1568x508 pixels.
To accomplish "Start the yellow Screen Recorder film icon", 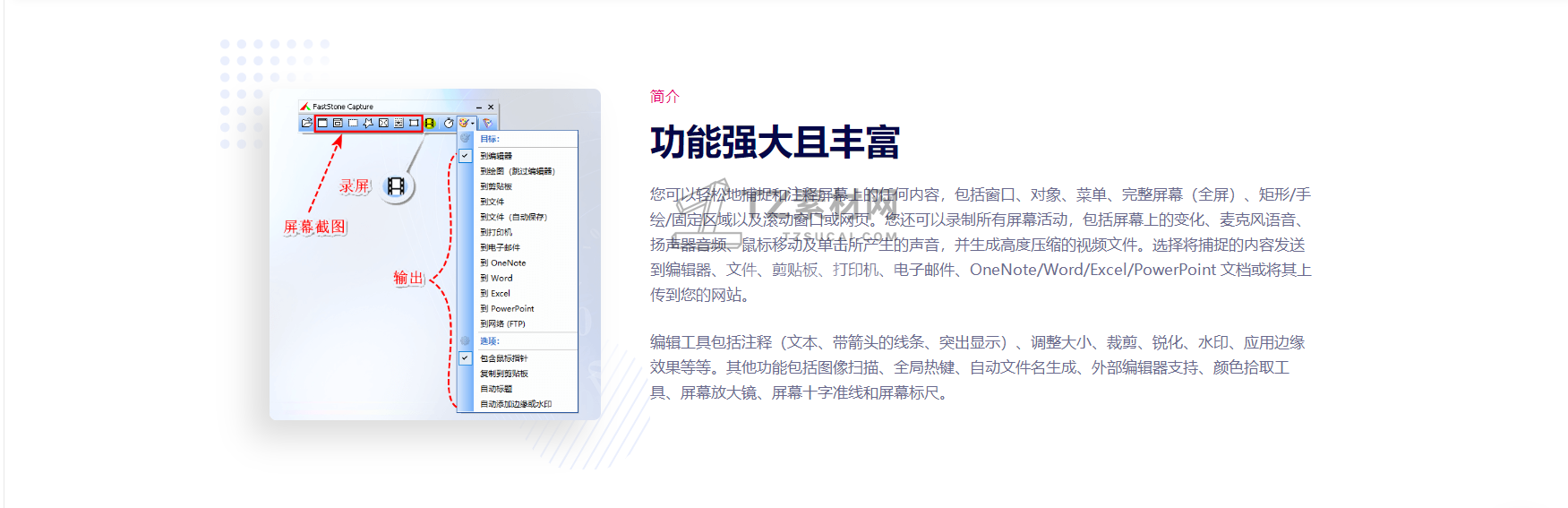I will 430,123.
